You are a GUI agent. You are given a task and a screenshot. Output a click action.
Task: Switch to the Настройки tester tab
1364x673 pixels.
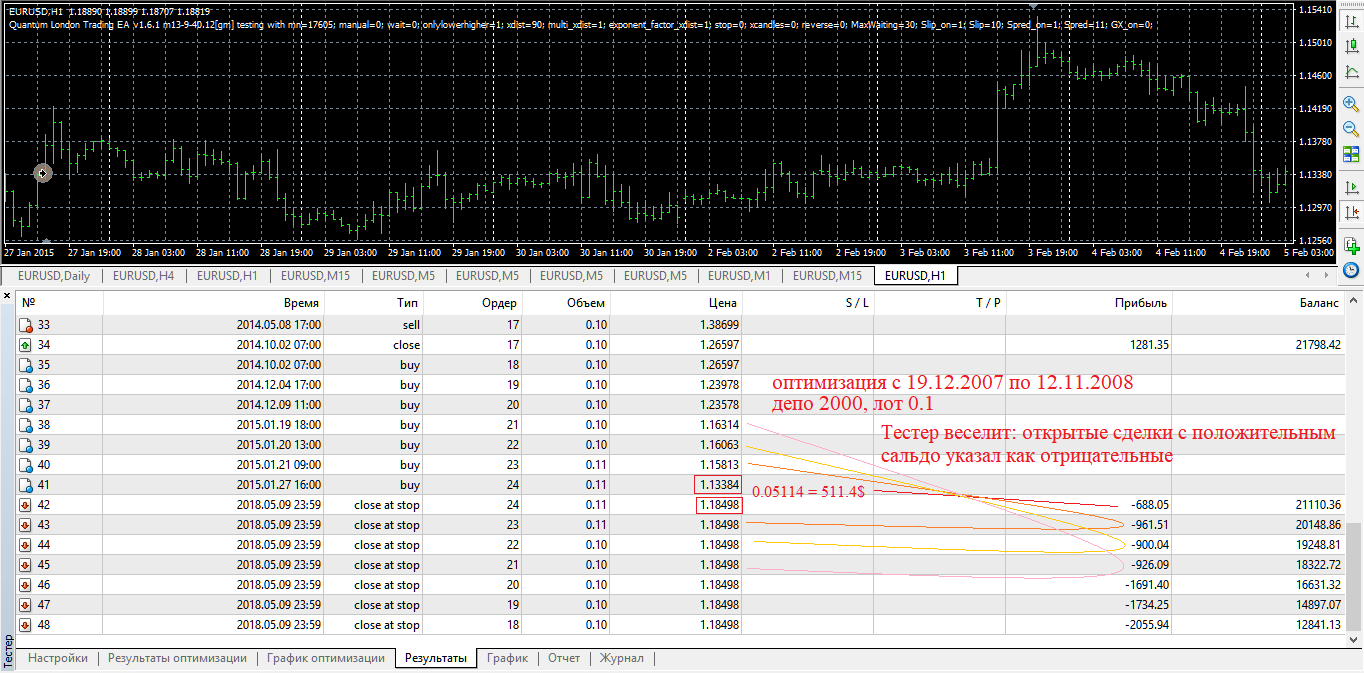click(x=58, y=658)
